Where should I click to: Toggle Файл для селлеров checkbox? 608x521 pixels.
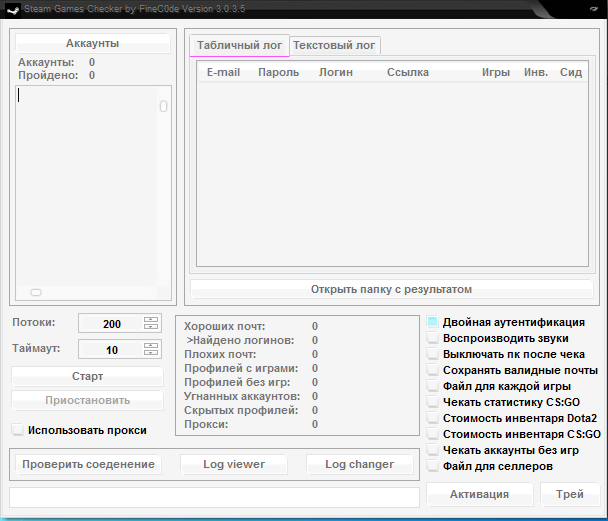click(x=432, y=466)
